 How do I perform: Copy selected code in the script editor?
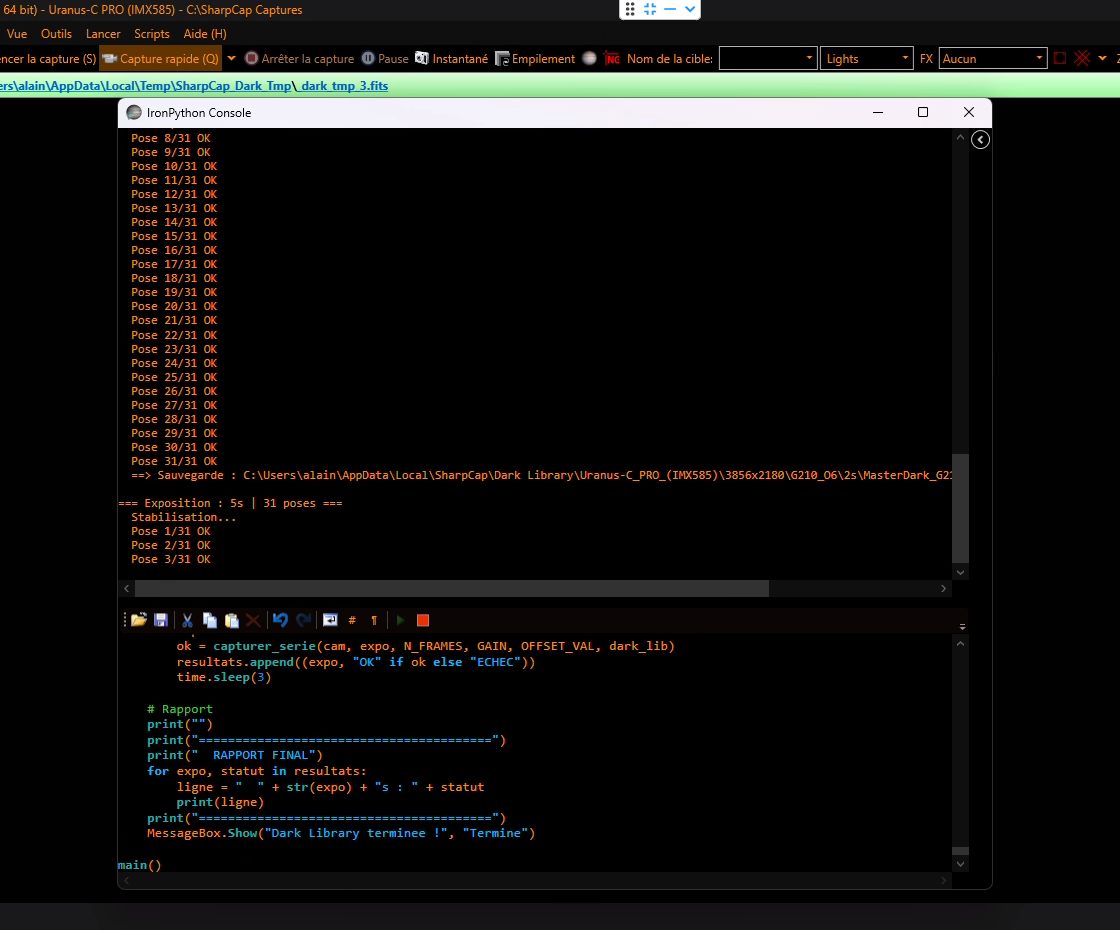tap(209, 620)
